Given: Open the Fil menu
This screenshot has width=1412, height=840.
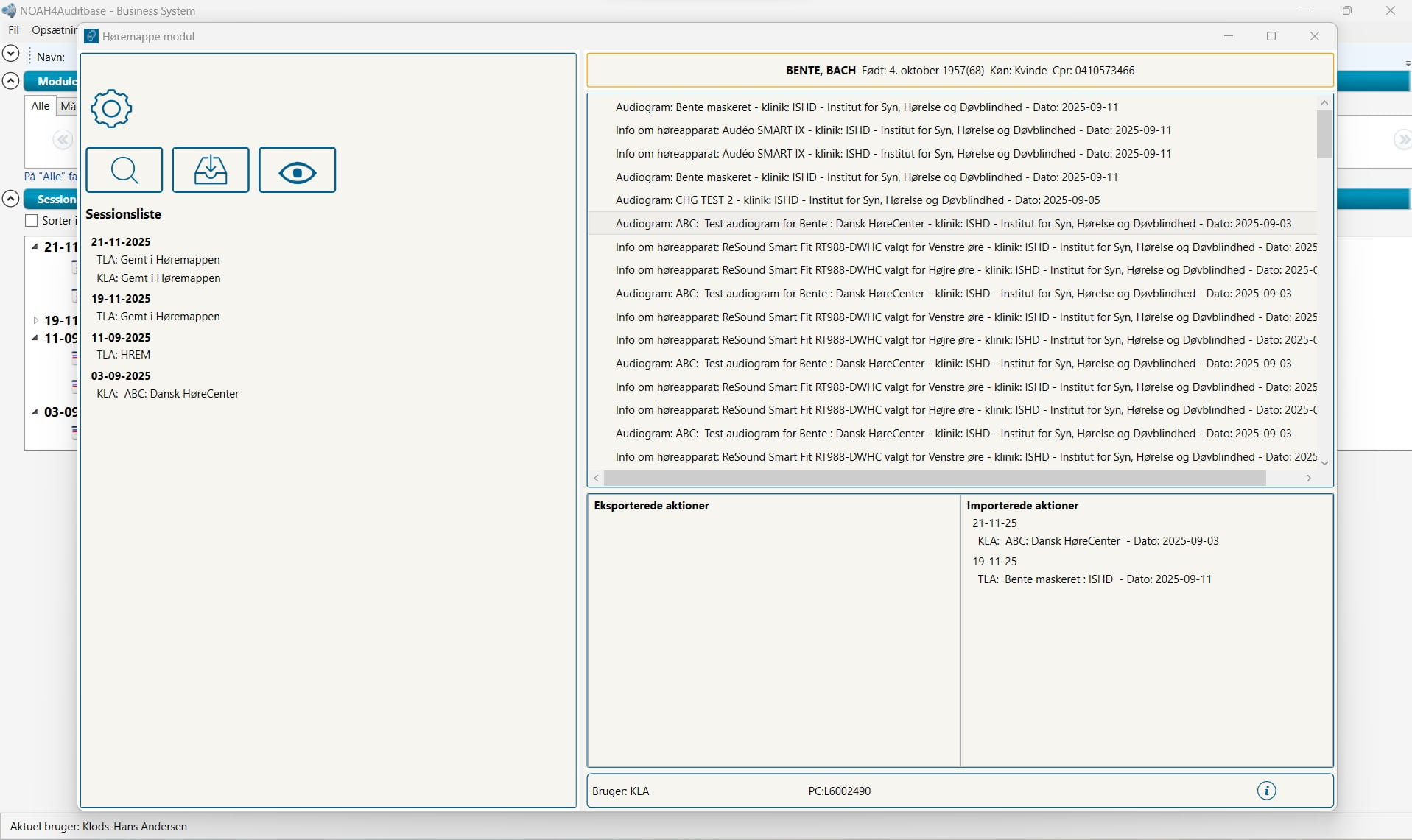Looking at the screenshot, I should [x=13, y=30].
